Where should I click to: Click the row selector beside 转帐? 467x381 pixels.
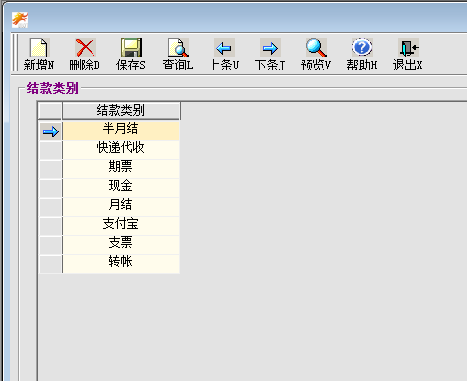(x=50, y=264)
